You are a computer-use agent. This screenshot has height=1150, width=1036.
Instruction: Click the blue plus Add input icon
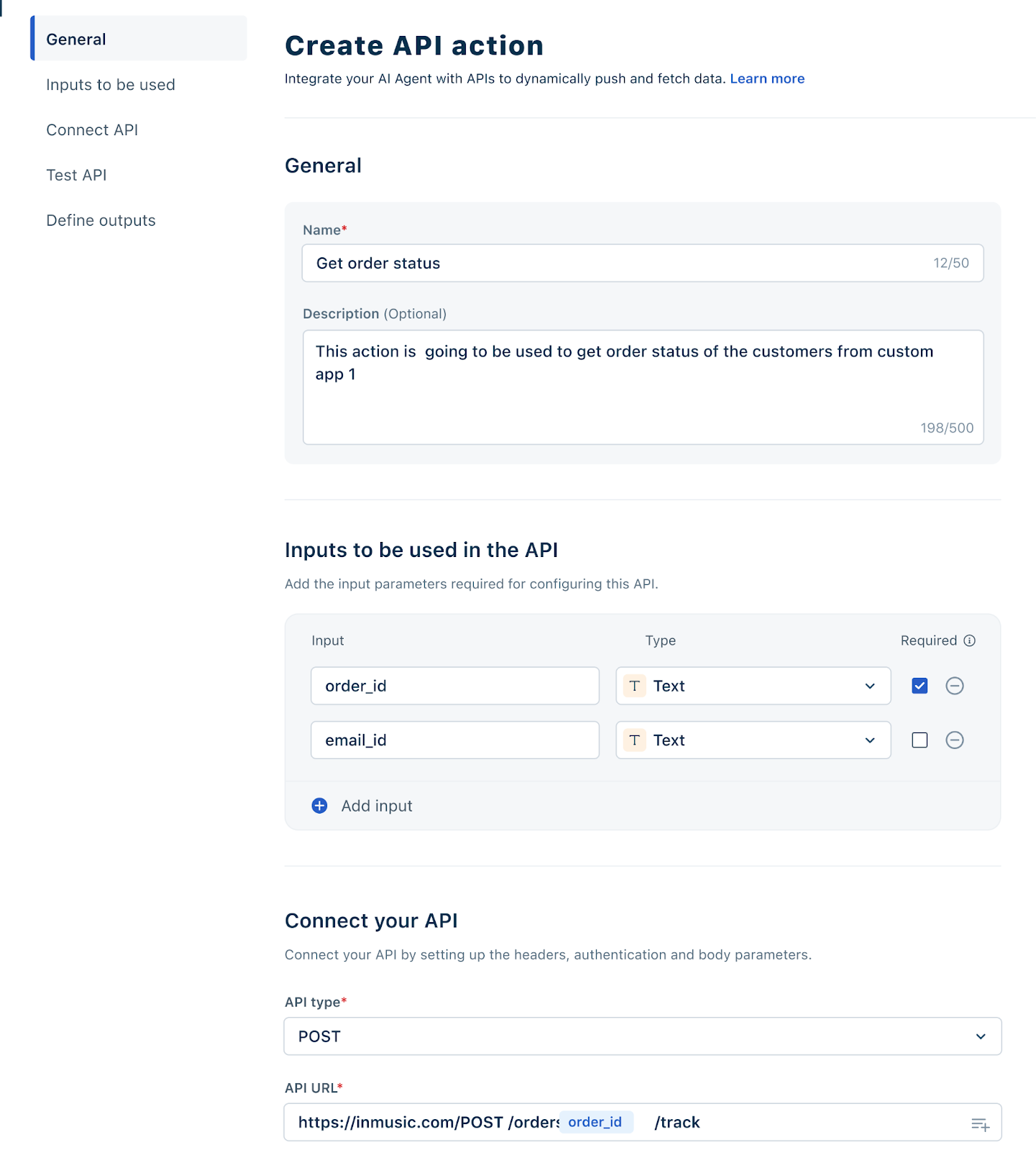tap(320, 806)
